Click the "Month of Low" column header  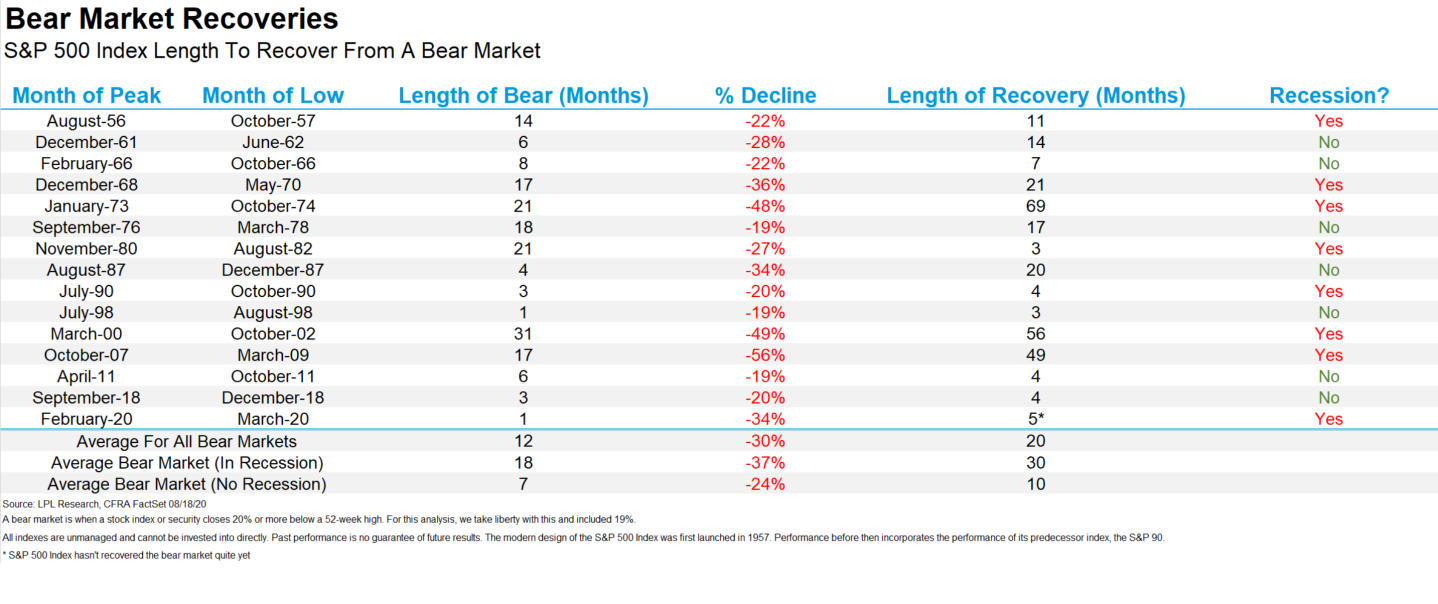point(272,96)
